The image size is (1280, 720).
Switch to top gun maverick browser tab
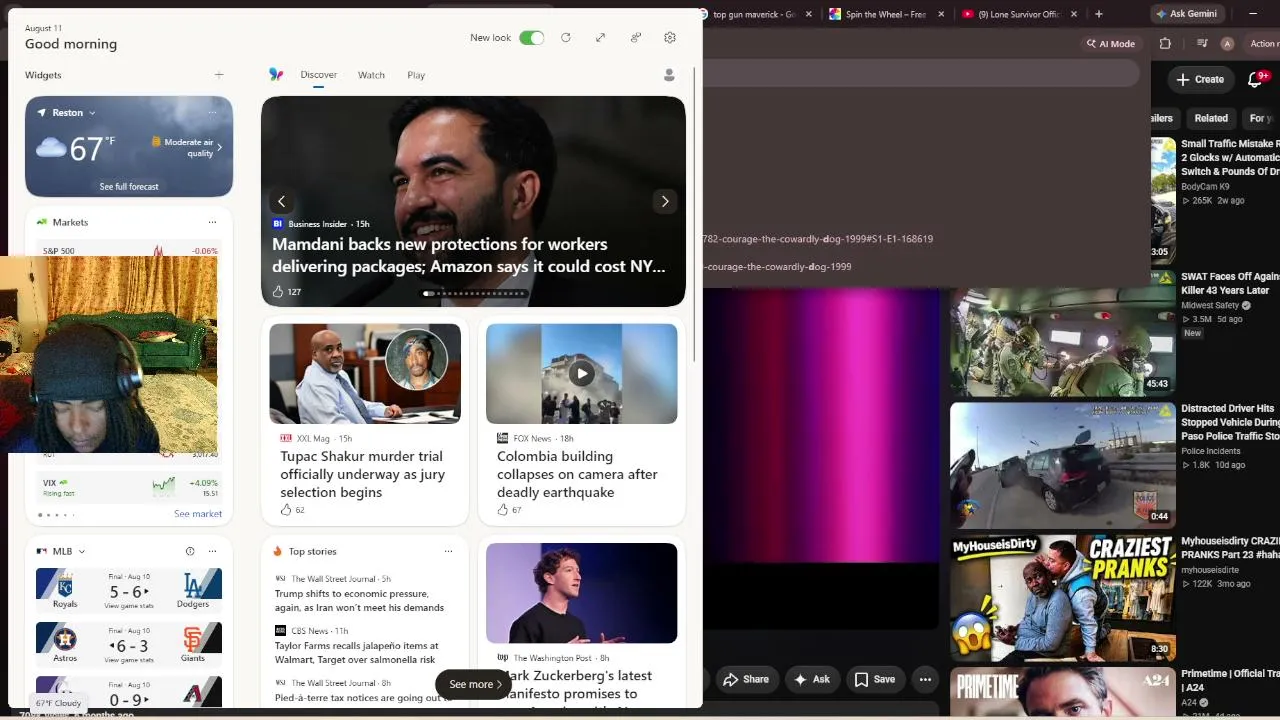(755, 14)
